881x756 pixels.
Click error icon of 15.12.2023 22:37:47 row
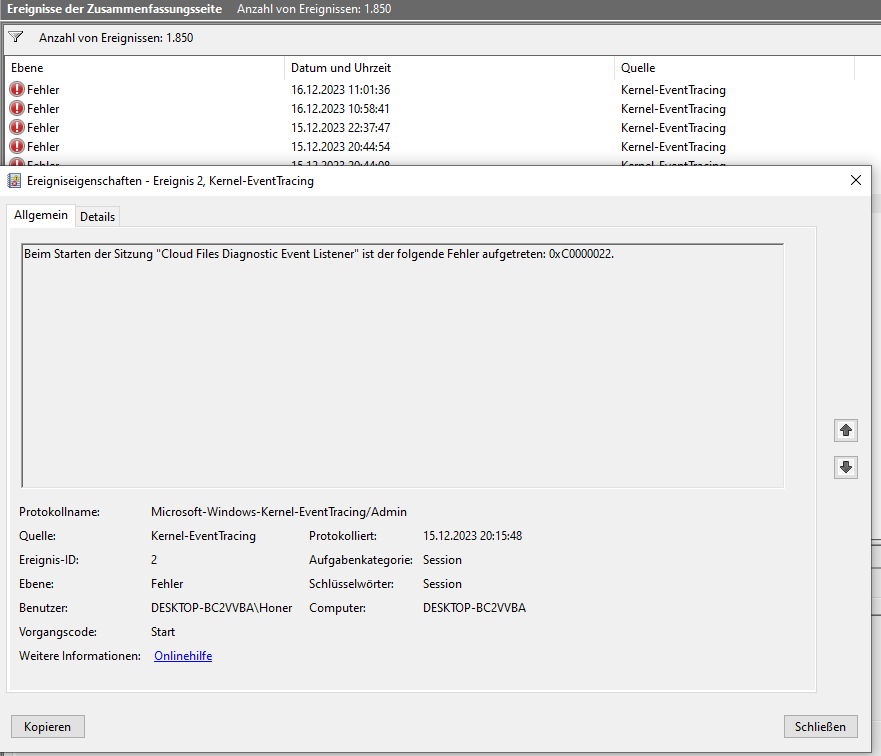[x=17, y=127]
